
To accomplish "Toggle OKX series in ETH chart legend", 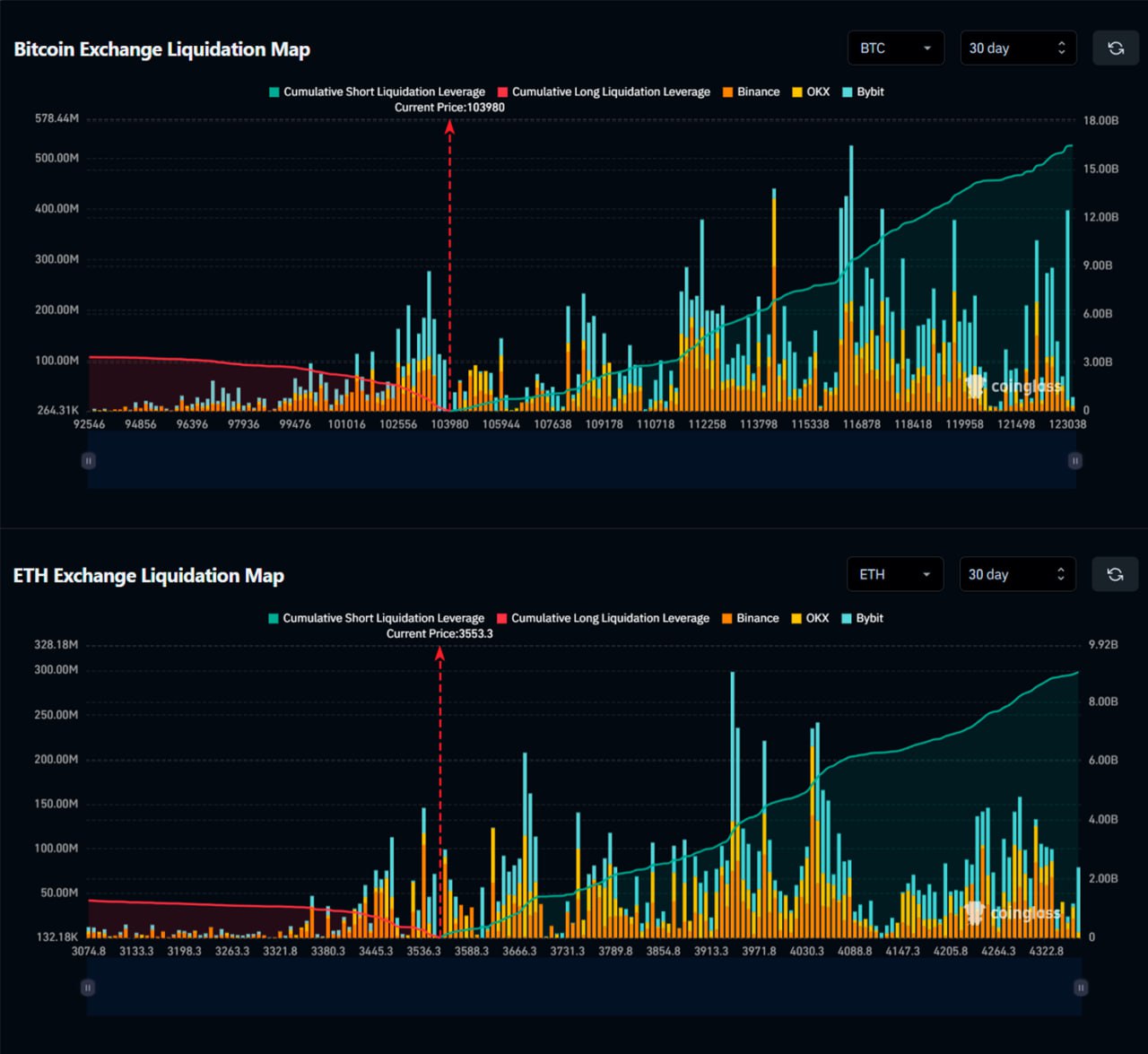I will point(810,618).
